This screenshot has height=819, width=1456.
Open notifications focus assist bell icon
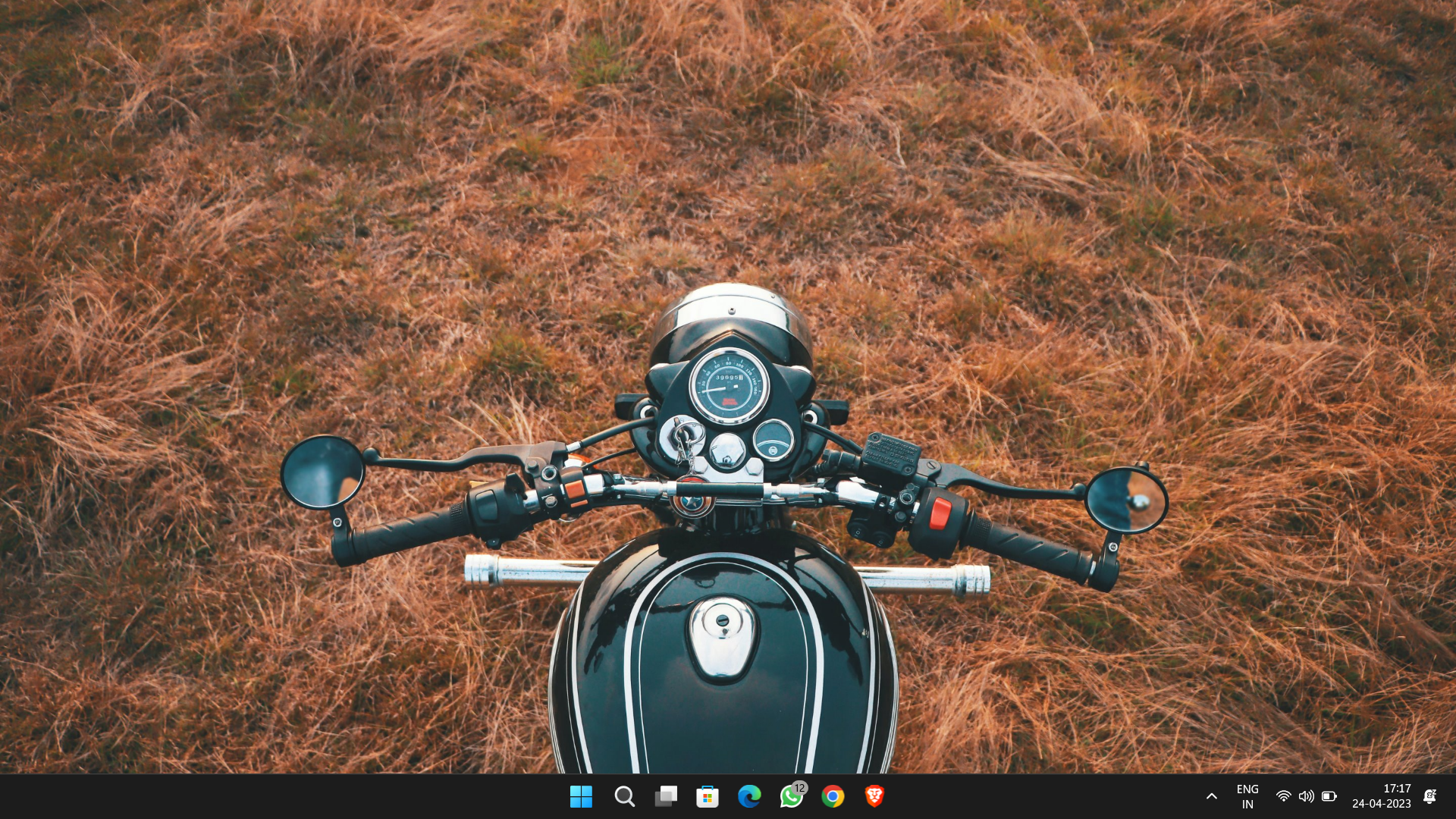pos(1430,796)
